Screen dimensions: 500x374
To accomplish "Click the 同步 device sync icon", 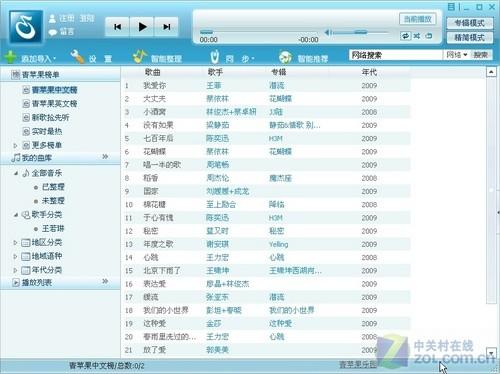I will [x=215, y=57].
